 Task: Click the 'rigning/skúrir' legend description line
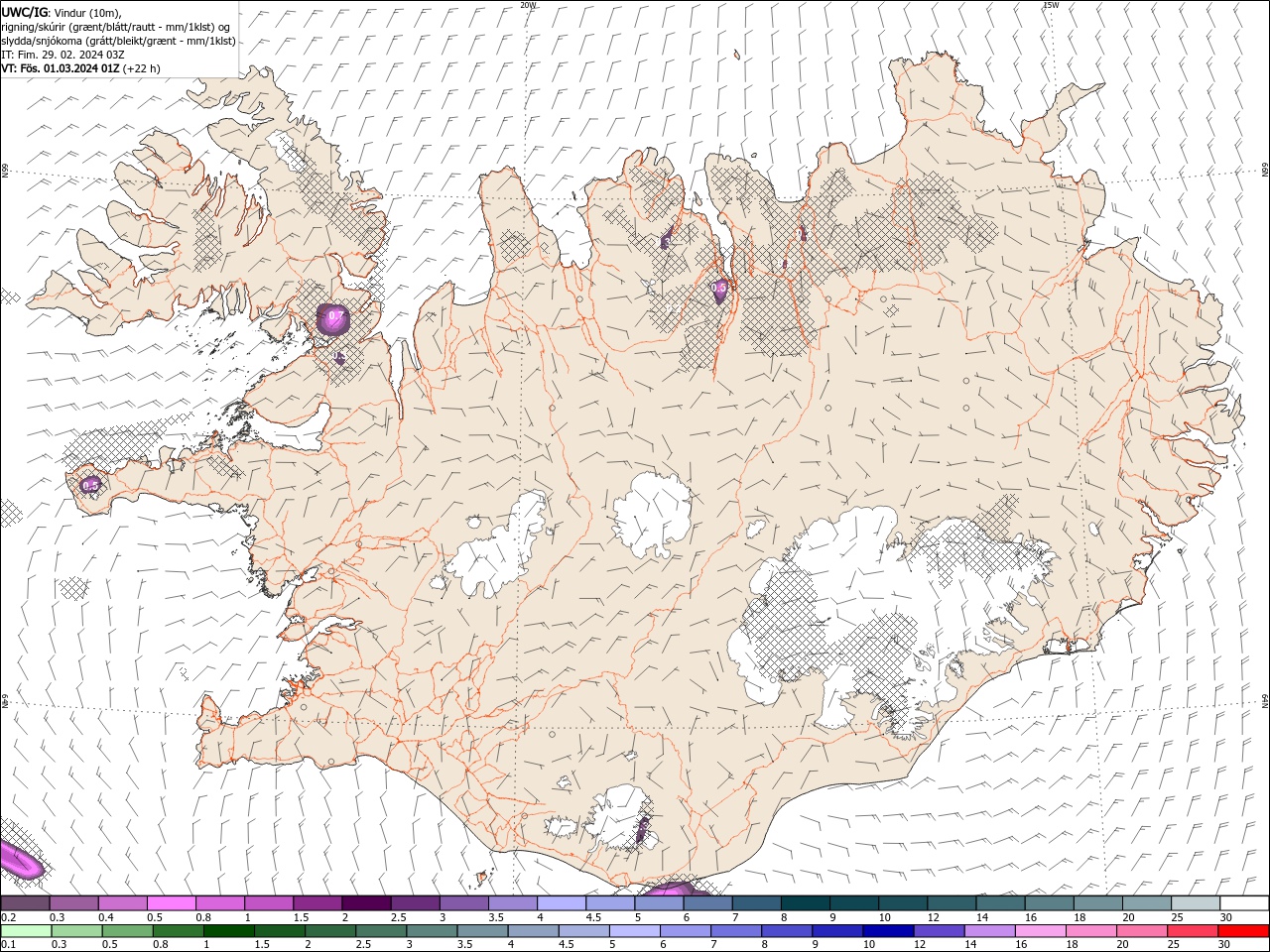point(115,27)
